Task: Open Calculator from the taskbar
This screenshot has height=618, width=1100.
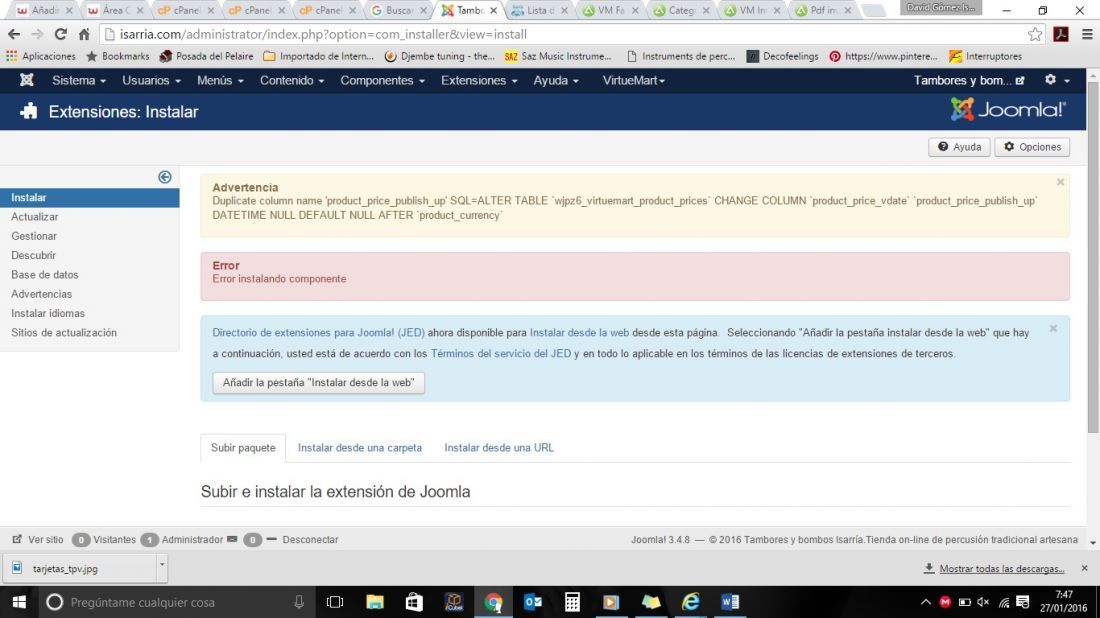Action: [x=572, y=602]
